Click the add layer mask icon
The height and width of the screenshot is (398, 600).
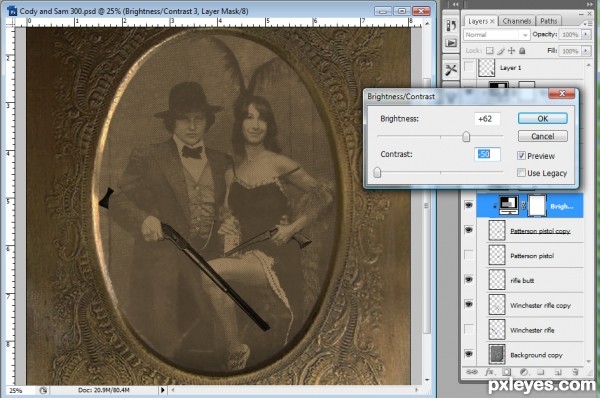coord(507,372)
